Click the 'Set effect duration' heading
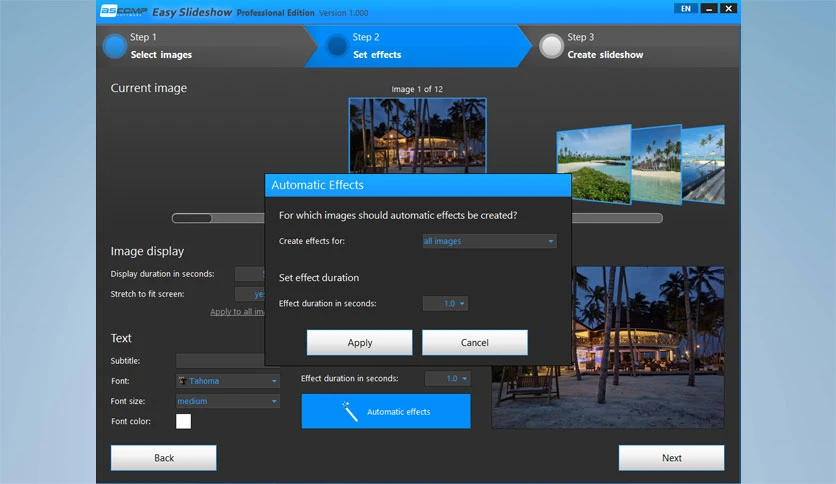Image resolution: width=836 pixels, height=484 pixels. 319,278
